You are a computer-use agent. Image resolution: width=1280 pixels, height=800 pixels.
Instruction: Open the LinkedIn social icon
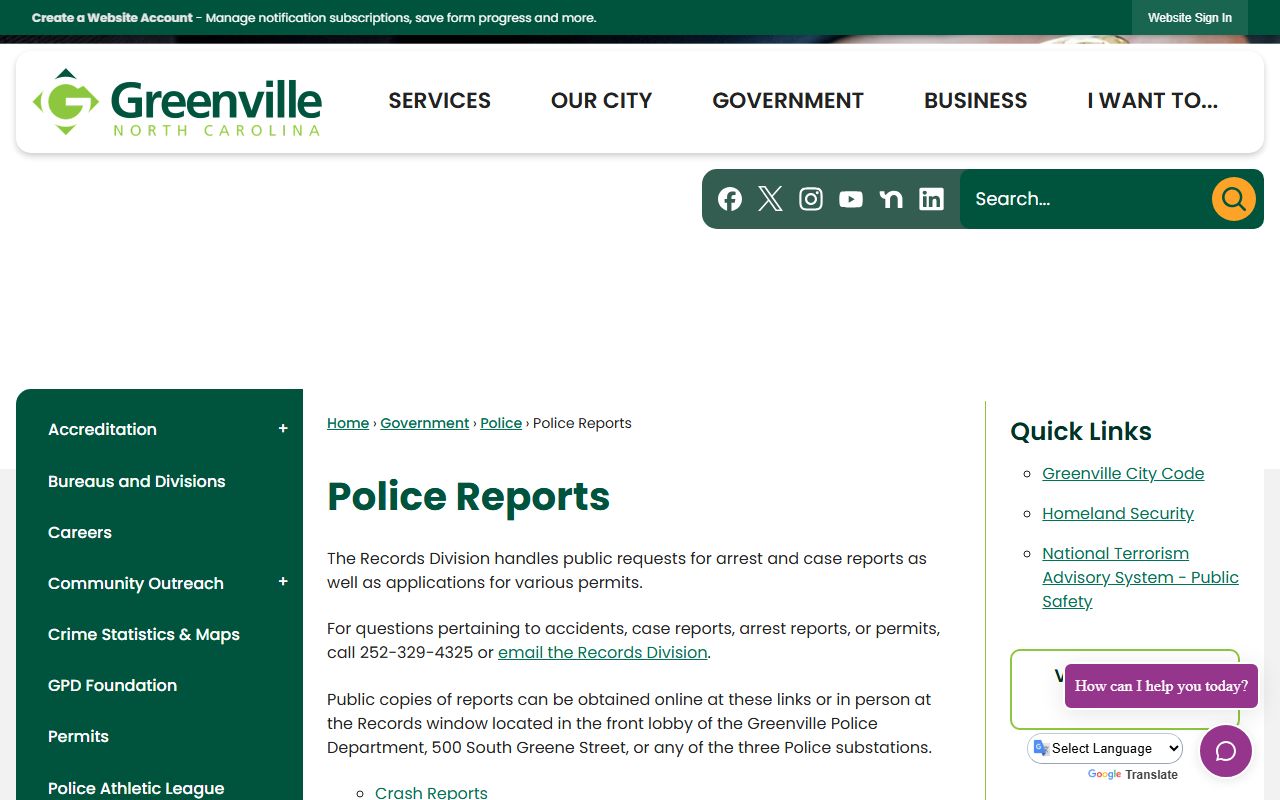(x=931, y=199)
